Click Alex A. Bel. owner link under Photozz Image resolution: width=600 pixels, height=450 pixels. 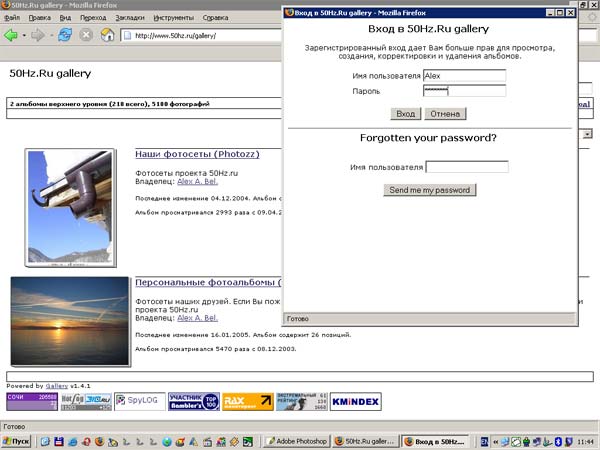(x=197, y=181)
